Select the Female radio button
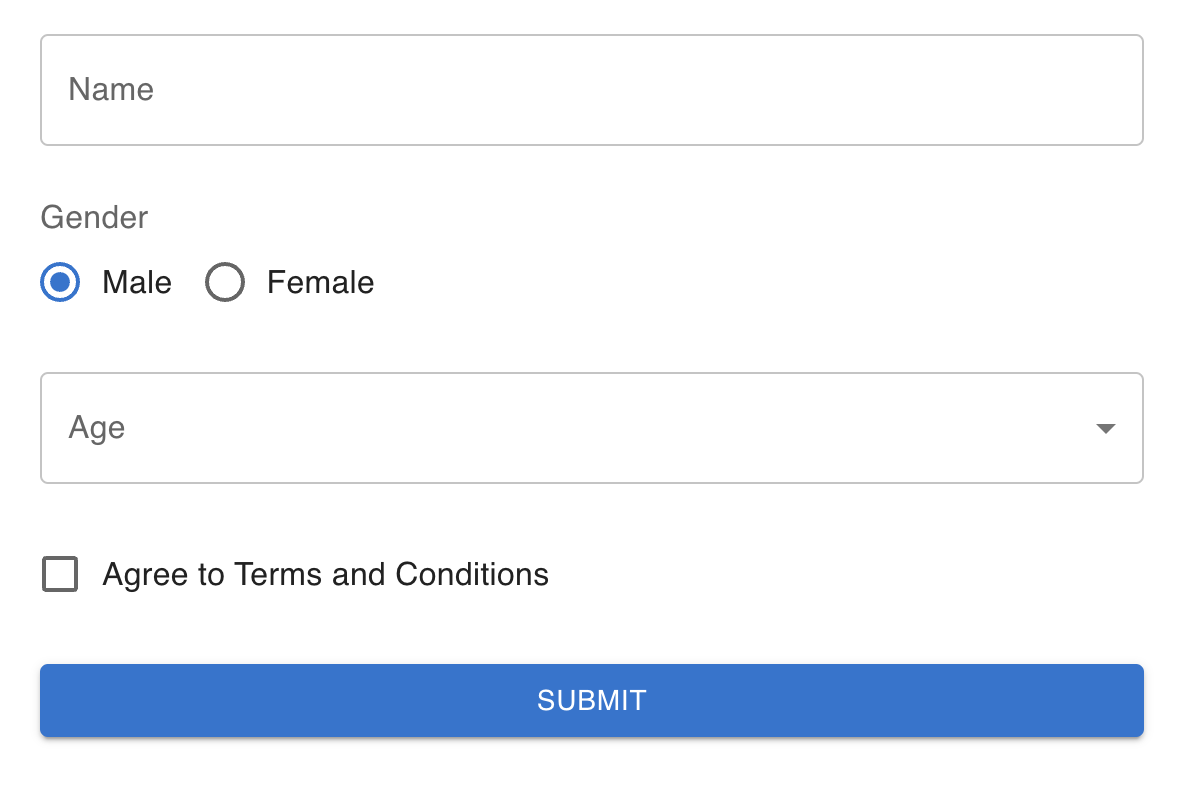1188x792 pixels. coord(225,283)
